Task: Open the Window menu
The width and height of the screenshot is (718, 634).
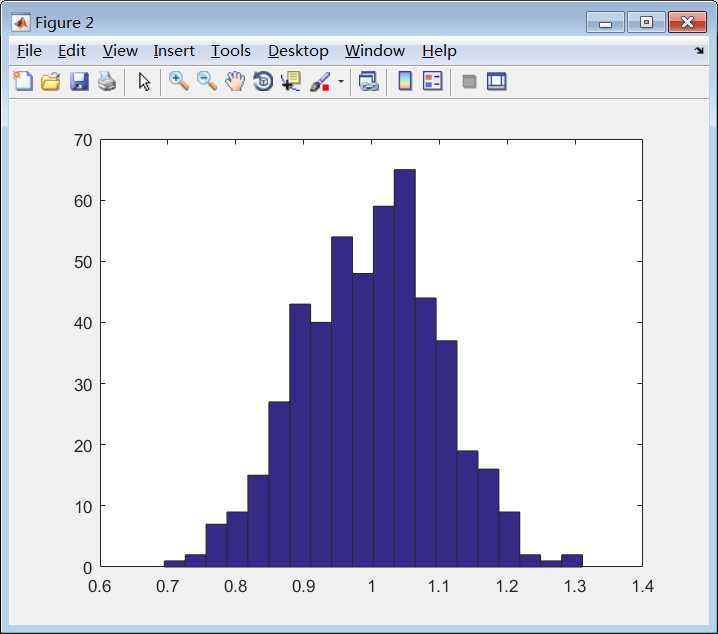Action: pyautogui.click(x=375, y=51)
